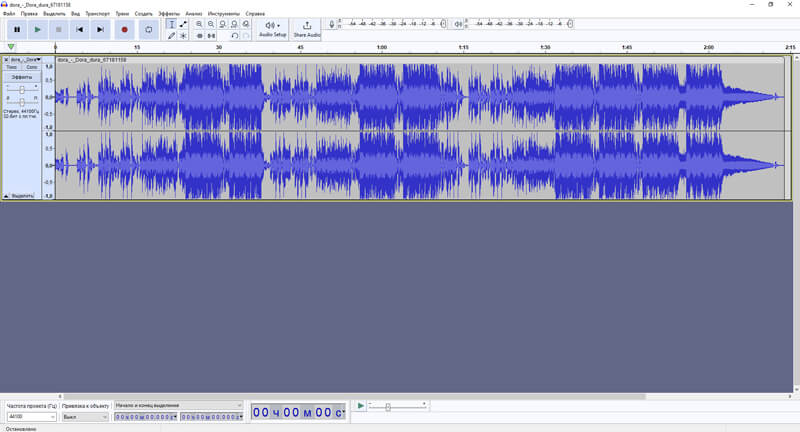The image size is (800, 432).
Task: Open the Анализ menu
Action: point(194,14)
